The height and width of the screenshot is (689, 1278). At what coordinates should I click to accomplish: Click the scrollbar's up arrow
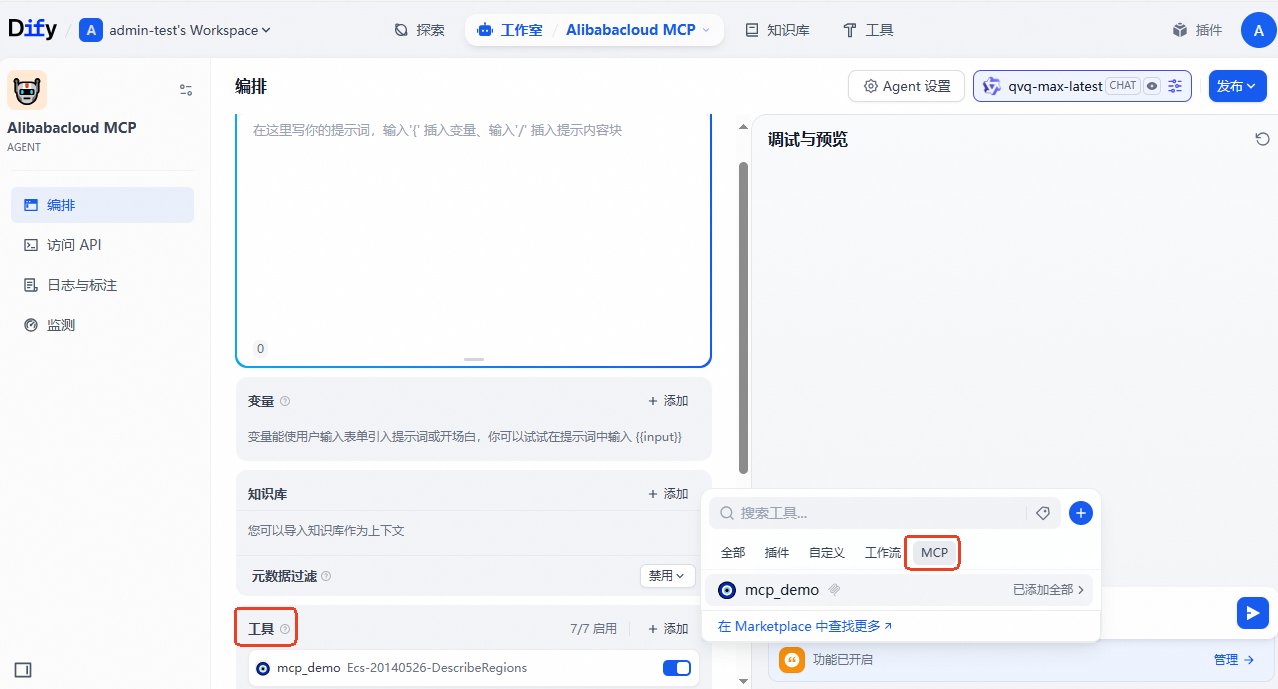[743, 126]
